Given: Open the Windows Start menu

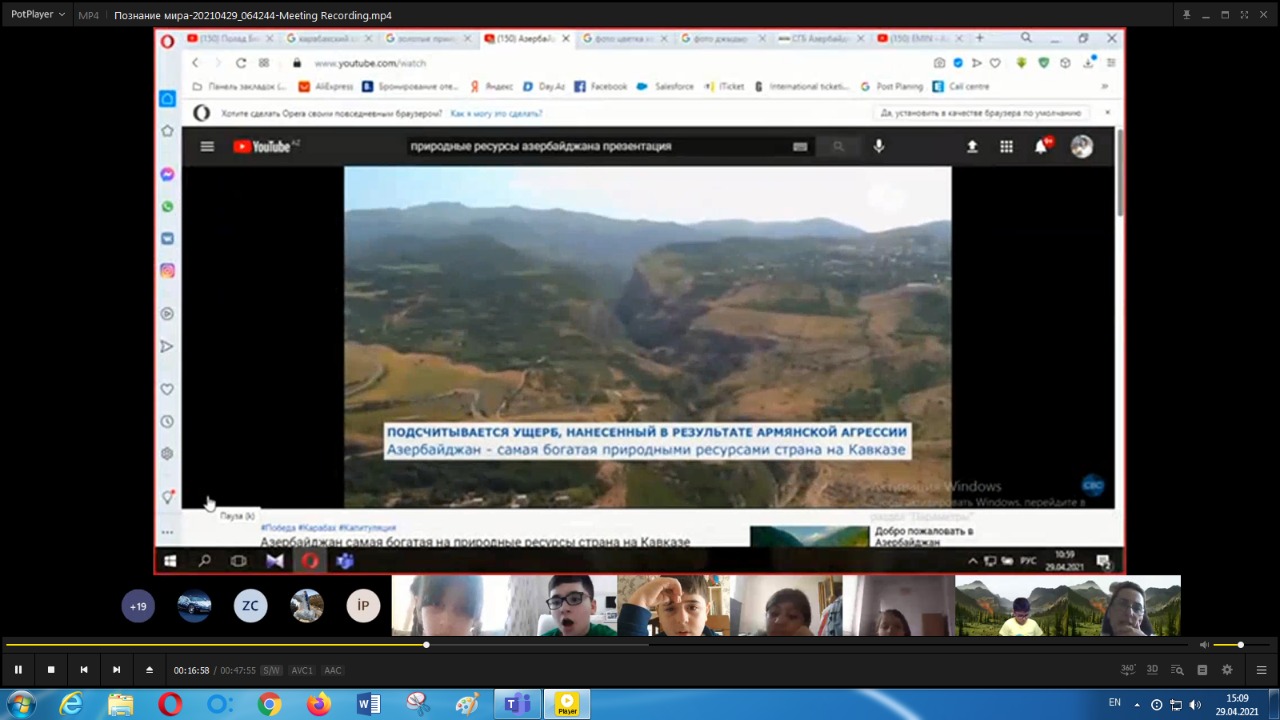Looking at the screenshot, I should tap(20, 705).
